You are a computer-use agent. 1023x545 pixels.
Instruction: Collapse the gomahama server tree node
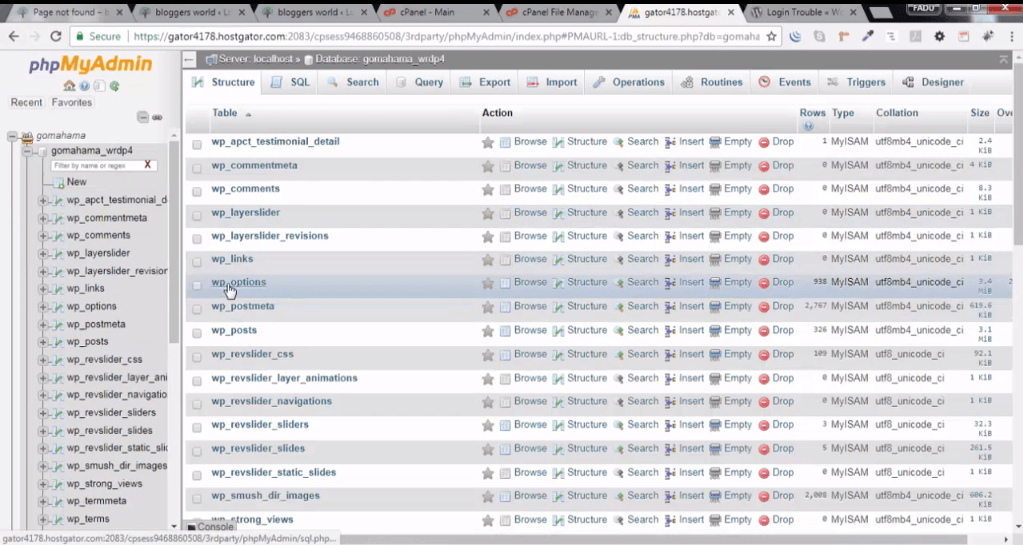12,136
